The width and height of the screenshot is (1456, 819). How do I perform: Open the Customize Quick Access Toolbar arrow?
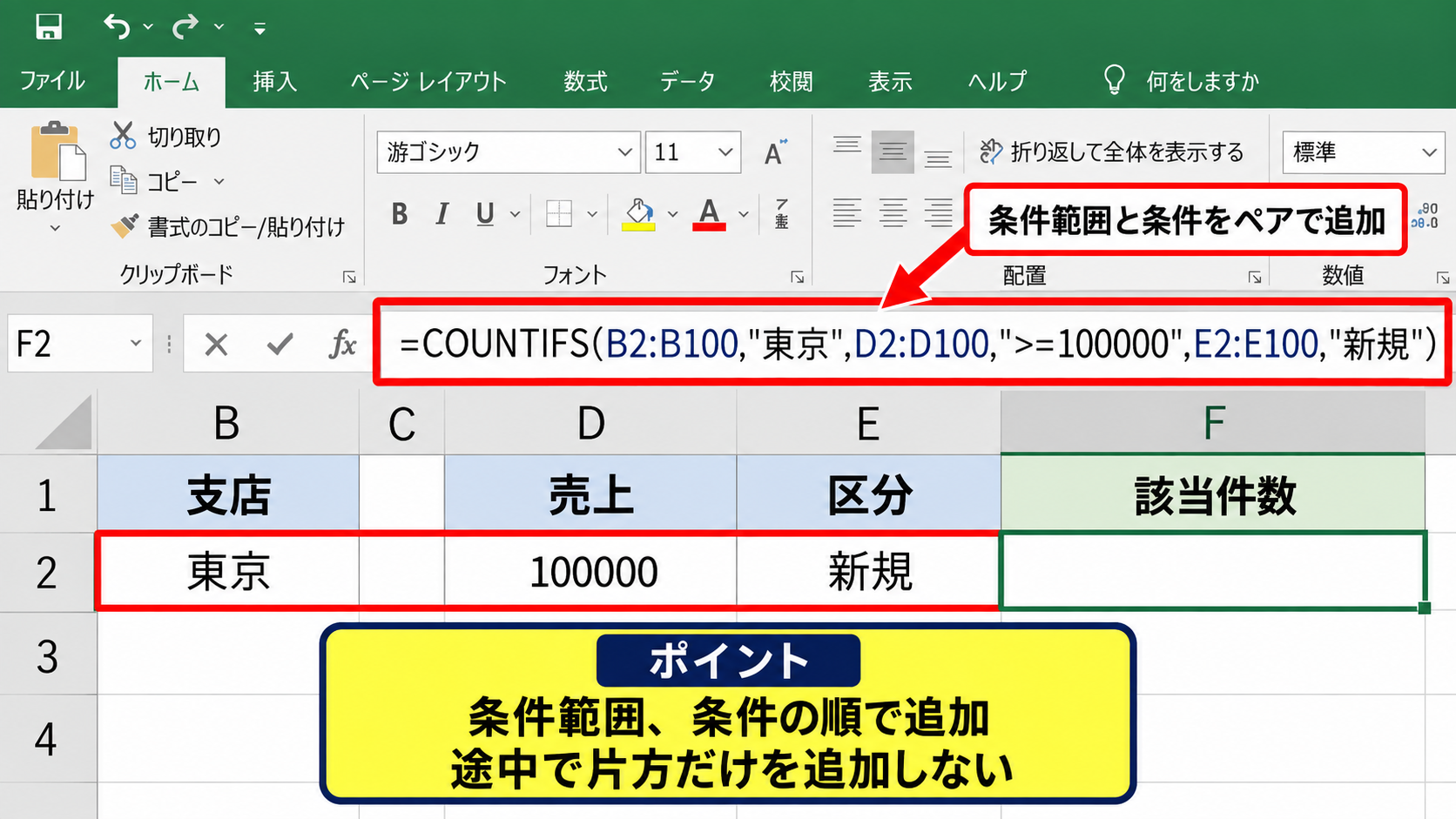point(260,29)
